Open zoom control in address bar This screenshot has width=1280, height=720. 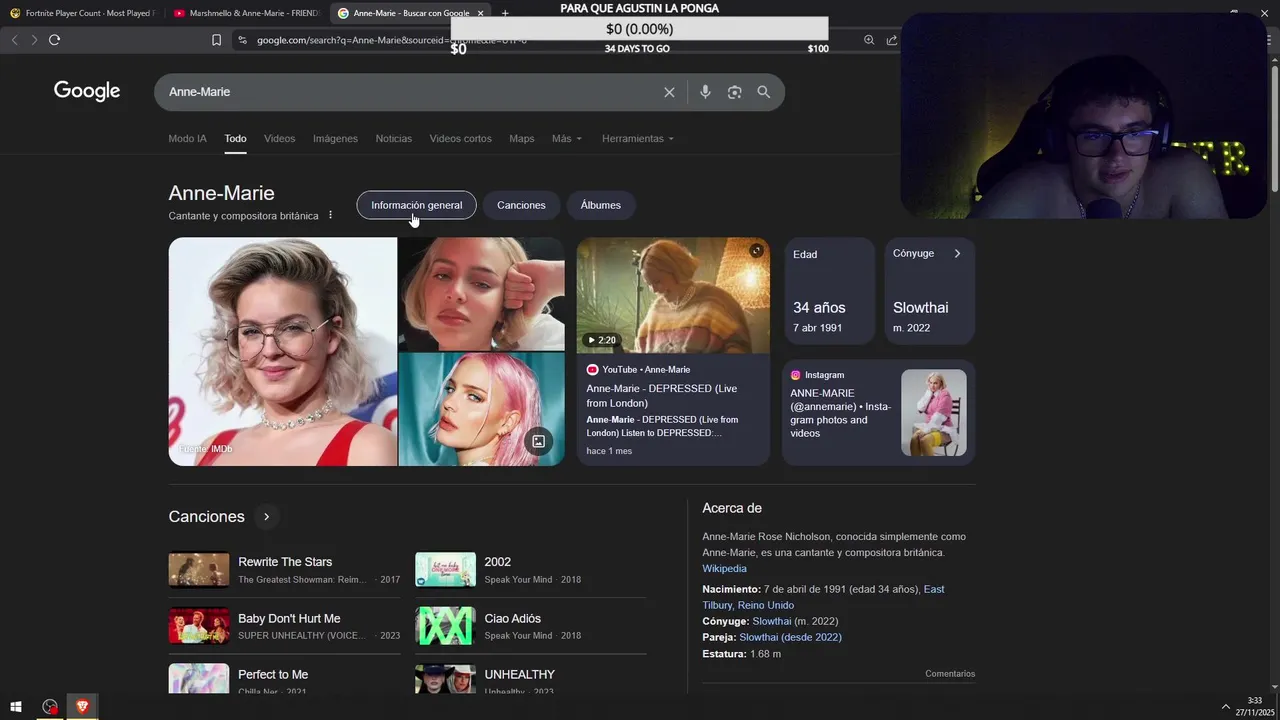point(868,40)
